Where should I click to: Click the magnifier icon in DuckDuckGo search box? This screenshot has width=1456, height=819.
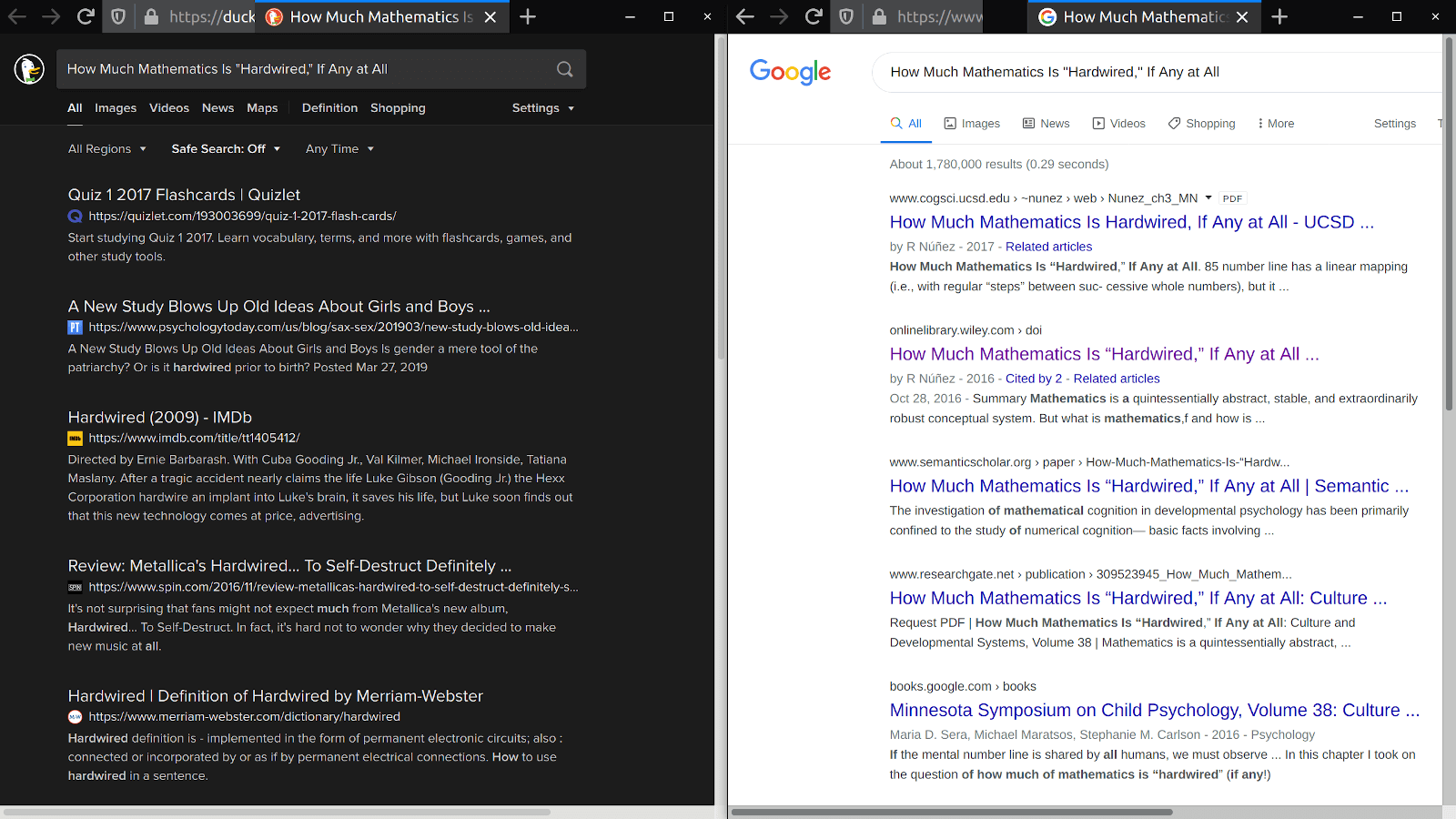click(x=564, y=69)
